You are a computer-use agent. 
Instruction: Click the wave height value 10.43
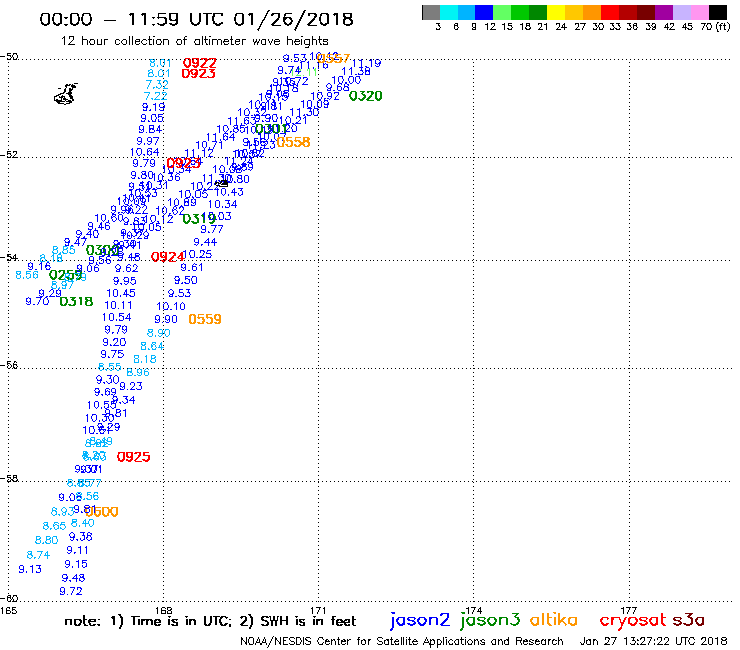coord(229,192)
